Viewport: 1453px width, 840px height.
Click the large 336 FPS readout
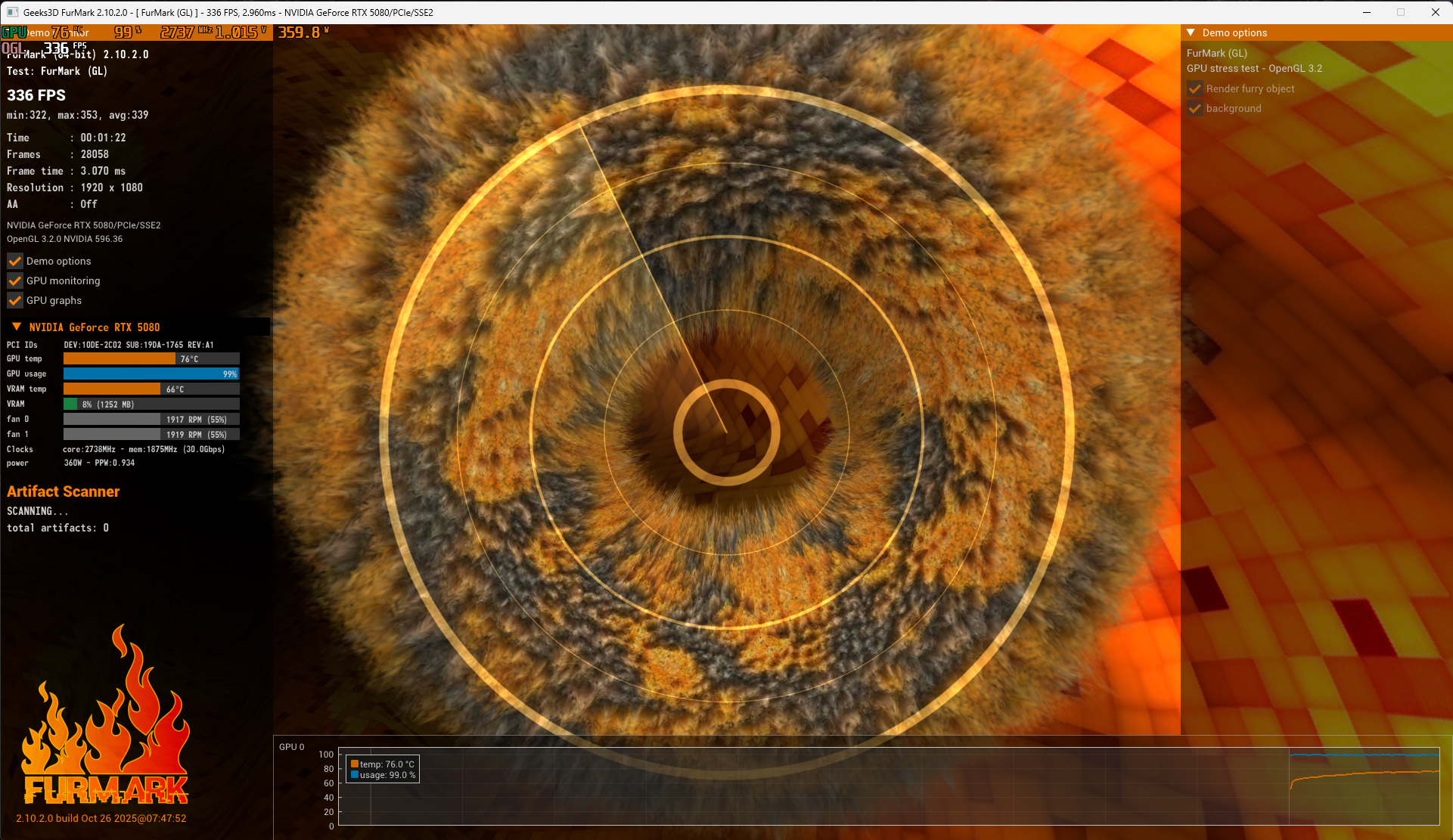[36, 95]
